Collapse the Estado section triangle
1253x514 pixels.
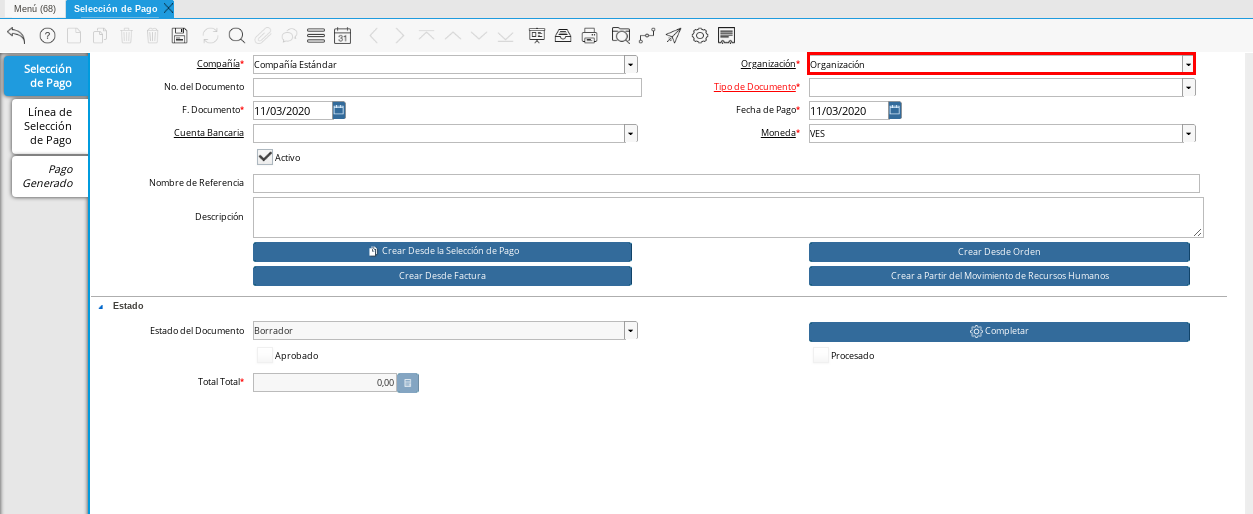pos(100,306)
